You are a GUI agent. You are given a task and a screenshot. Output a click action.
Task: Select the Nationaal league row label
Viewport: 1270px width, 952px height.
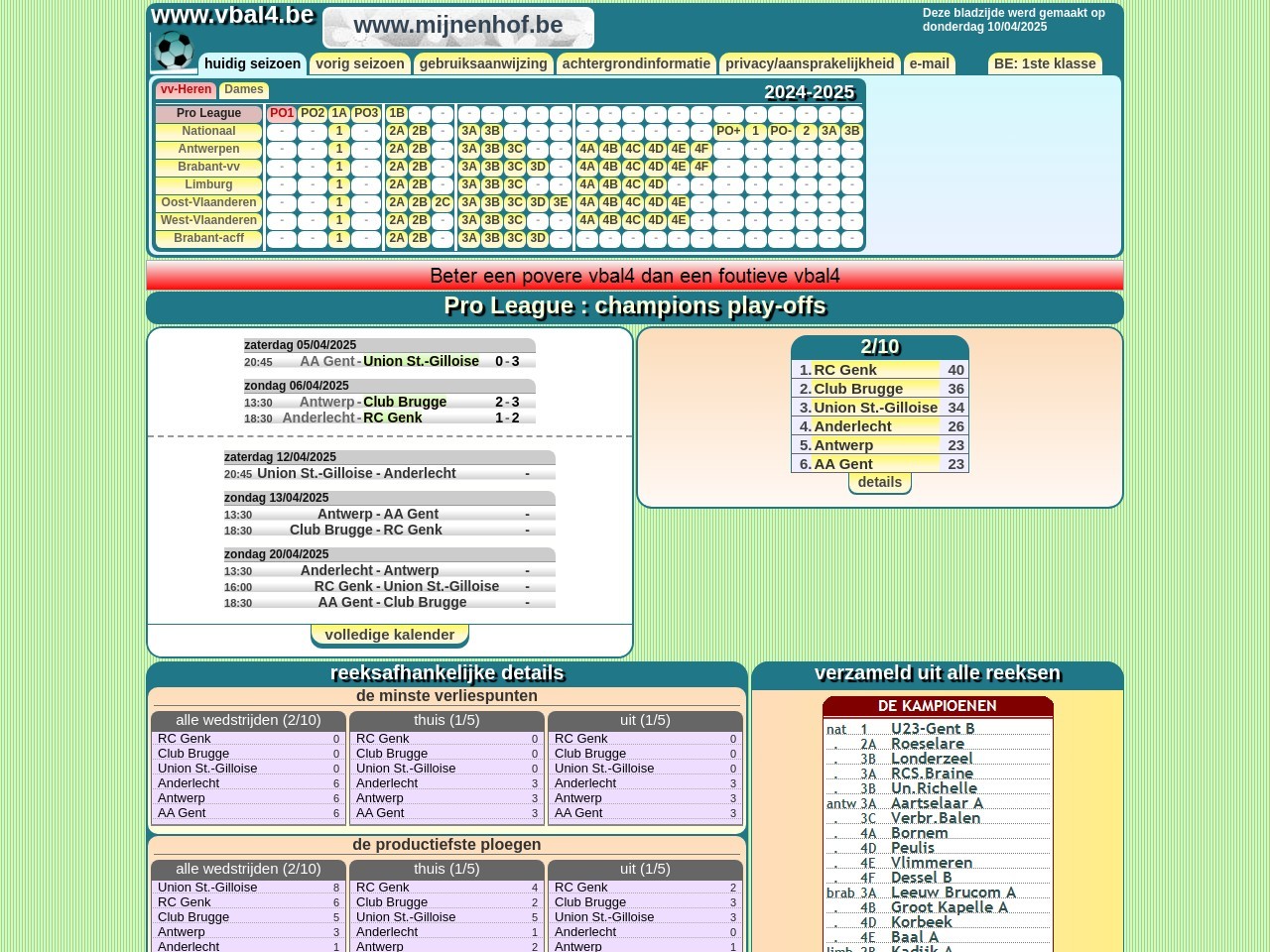click(x=208, y=131)
